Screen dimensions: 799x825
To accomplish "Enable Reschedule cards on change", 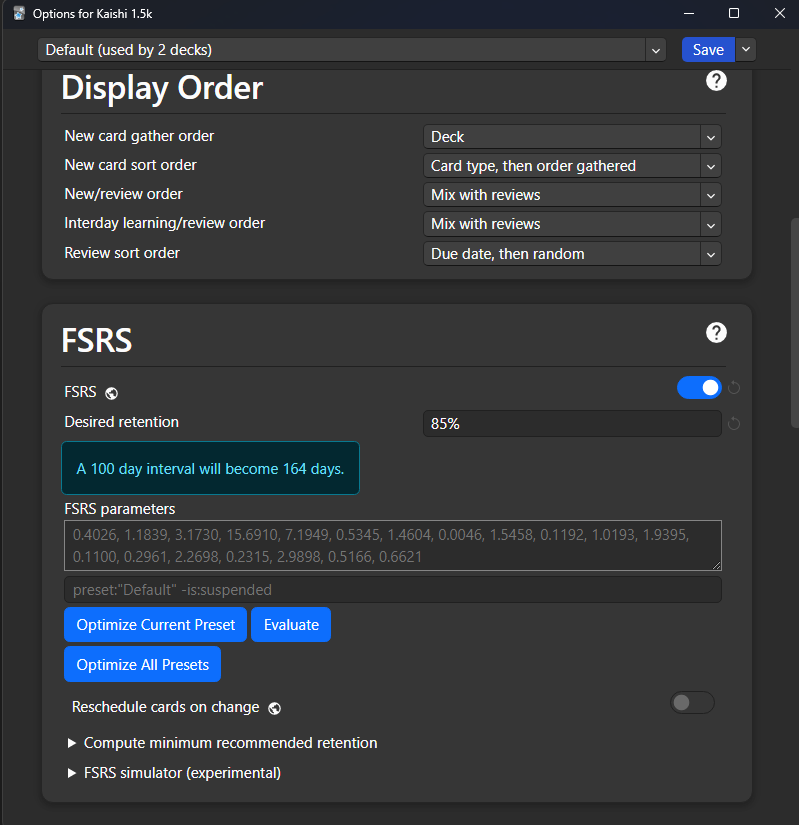I will 692,703.
